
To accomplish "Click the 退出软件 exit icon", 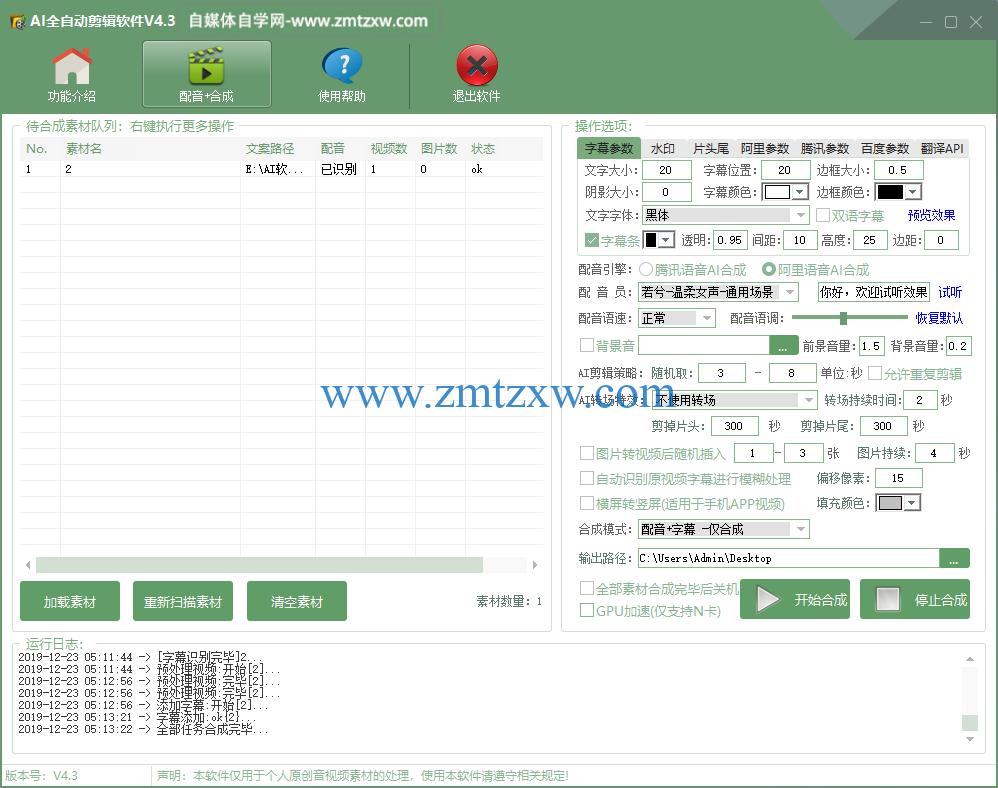I will click(x=476, y=67).
